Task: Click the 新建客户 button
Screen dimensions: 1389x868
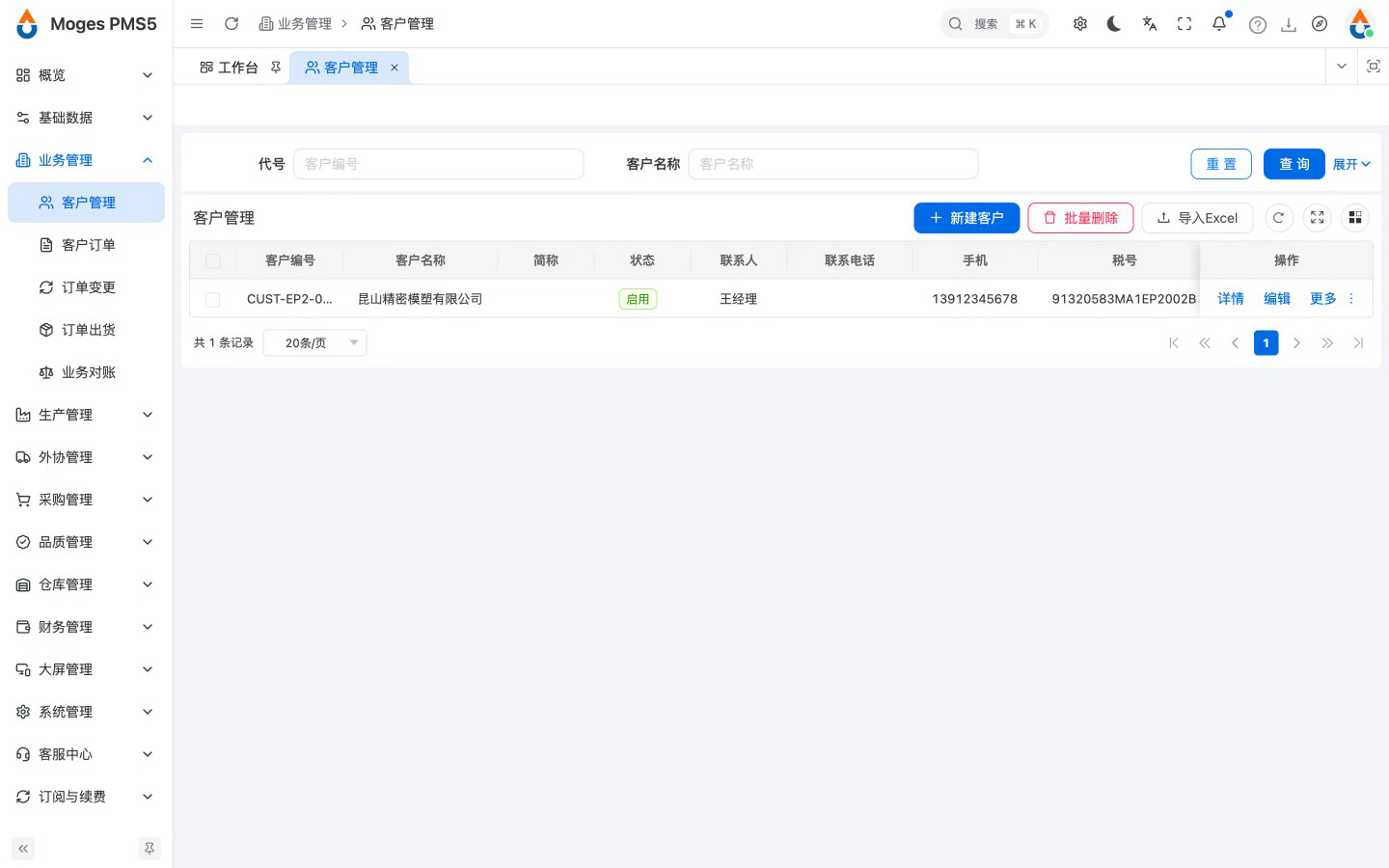Action: point(967,218)
